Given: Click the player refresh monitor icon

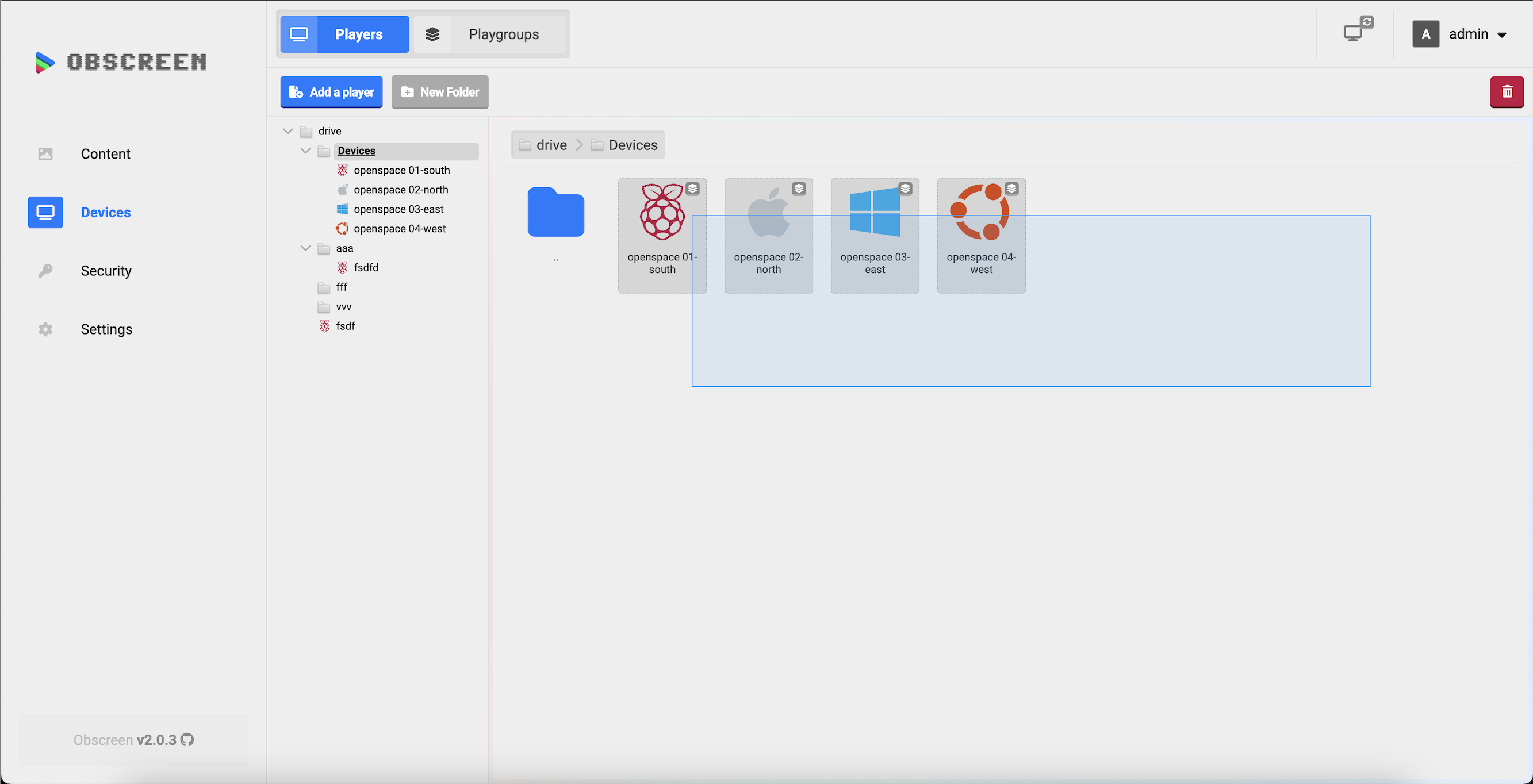Looking at the screenshot, I should pyautogui.click(x=1357, y=31).
